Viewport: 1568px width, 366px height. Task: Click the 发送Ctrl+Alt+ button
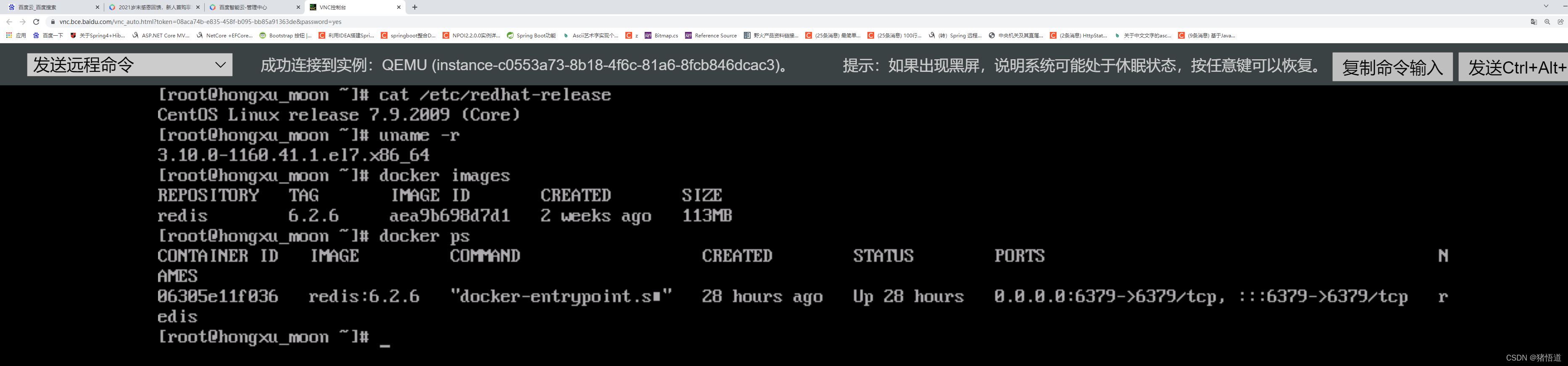point(1513,67)
